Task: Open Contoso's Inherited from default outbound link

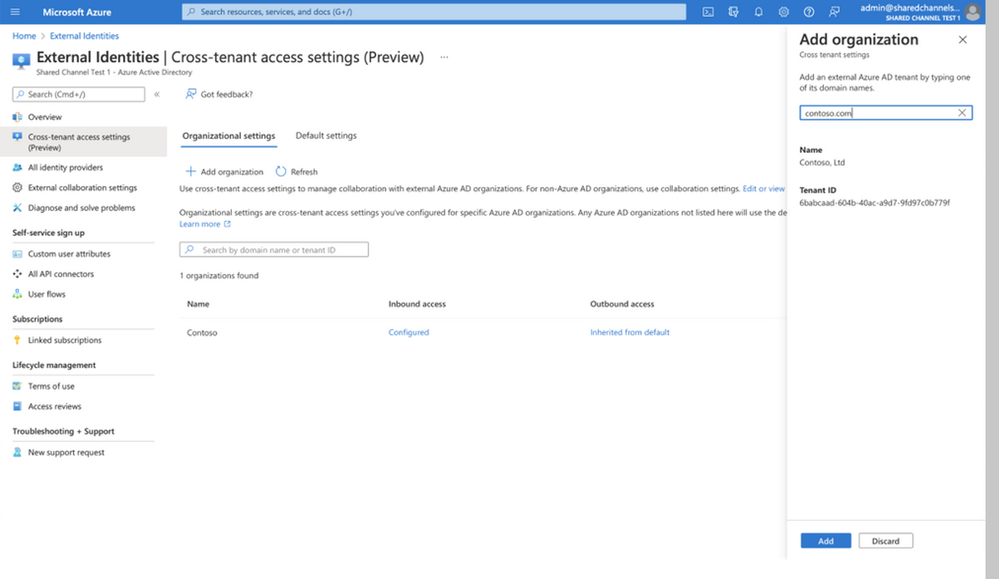Action: click(x=629, y=332)
